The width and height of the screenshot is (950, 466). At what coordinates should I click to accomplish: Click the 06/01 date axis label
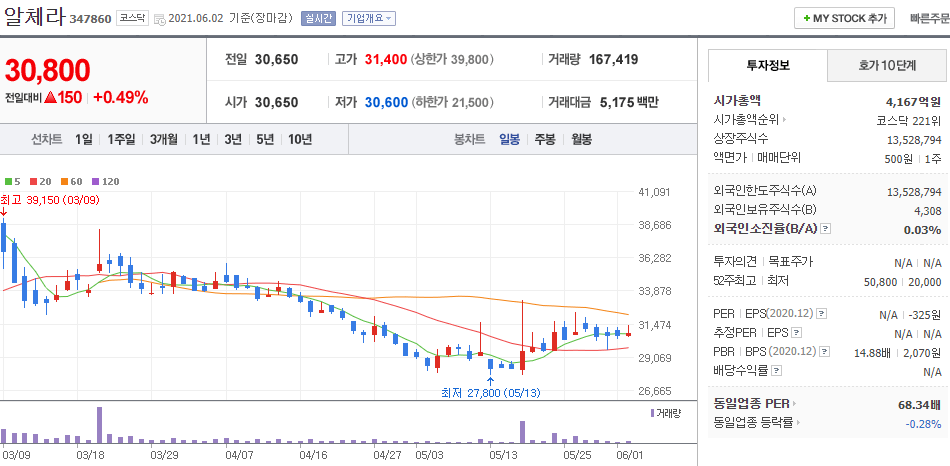(629, 454)
